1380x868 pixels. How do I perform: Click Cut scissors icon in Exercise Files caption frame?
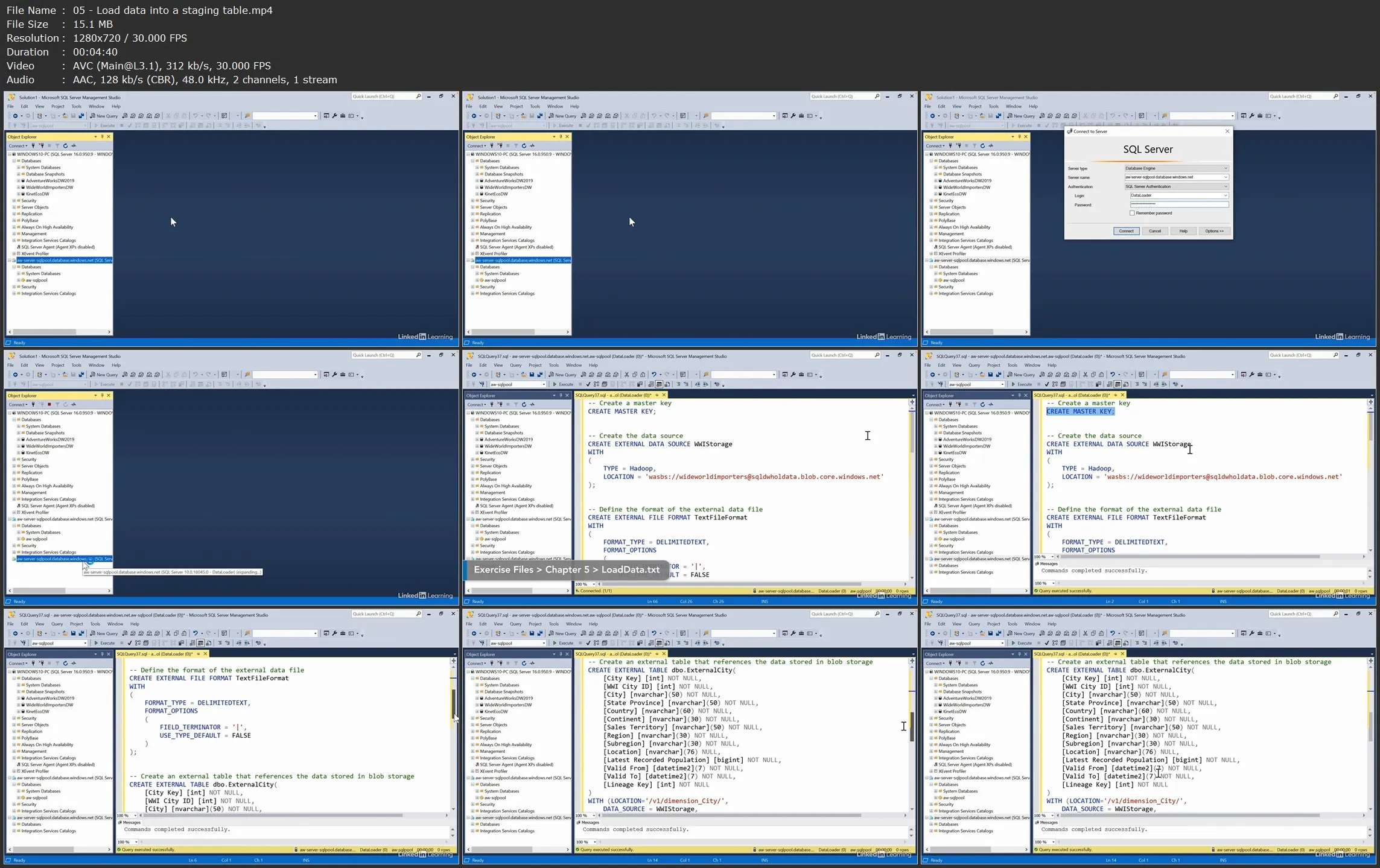pos(626,375)
